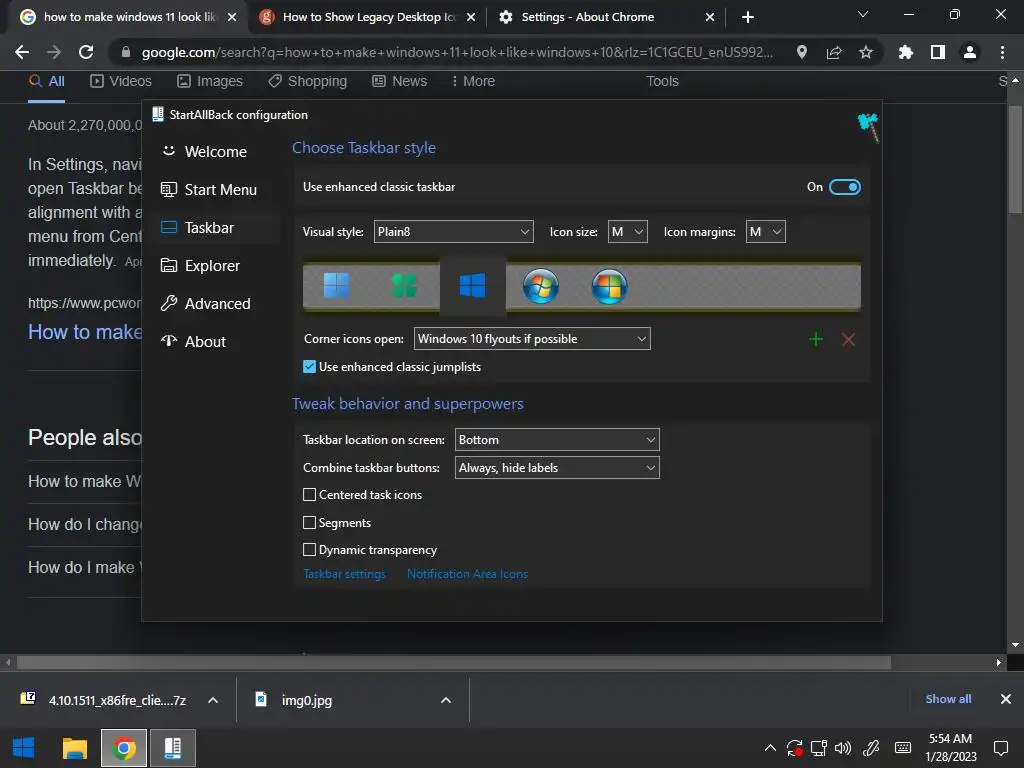
Task: Bookmark this page with star icon
Action: (x=866, y=52)
